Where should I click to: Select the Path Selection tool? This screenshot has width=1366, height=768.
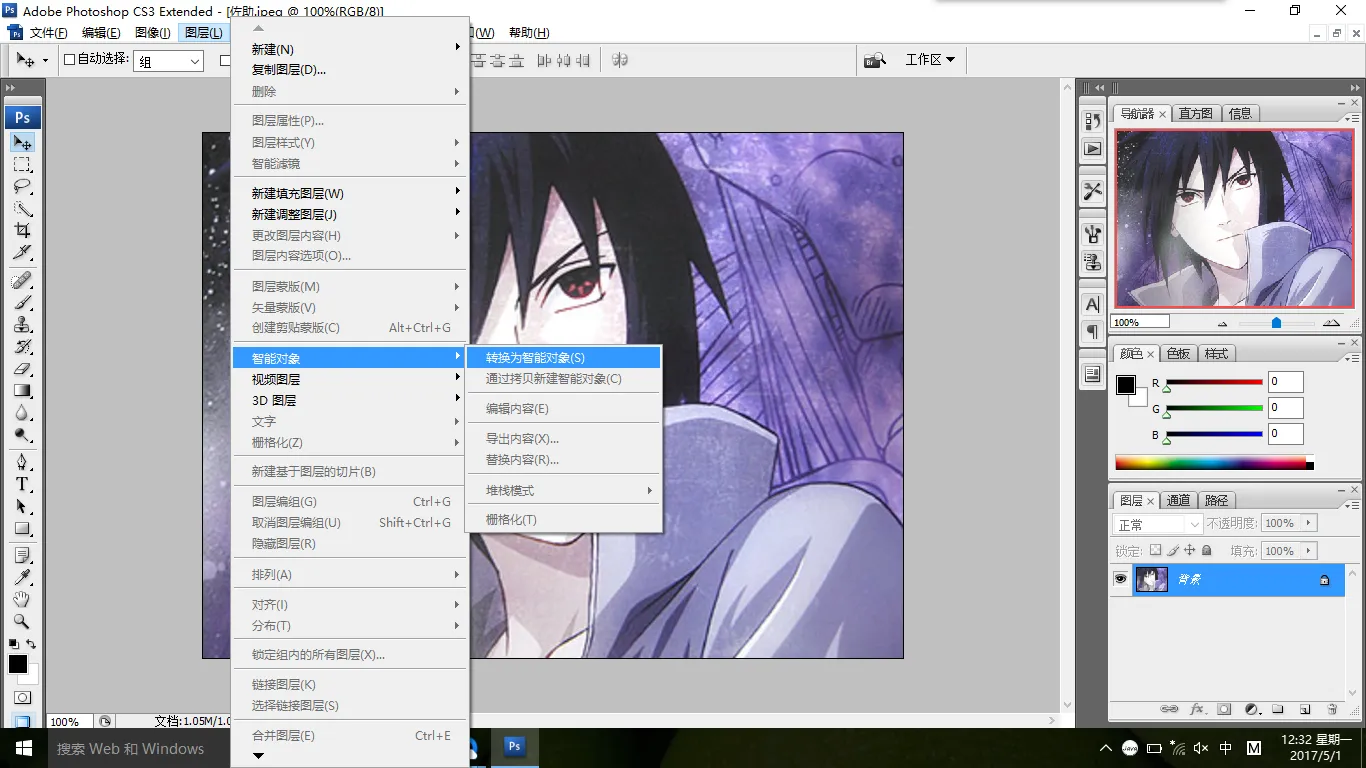click(22, 506)
